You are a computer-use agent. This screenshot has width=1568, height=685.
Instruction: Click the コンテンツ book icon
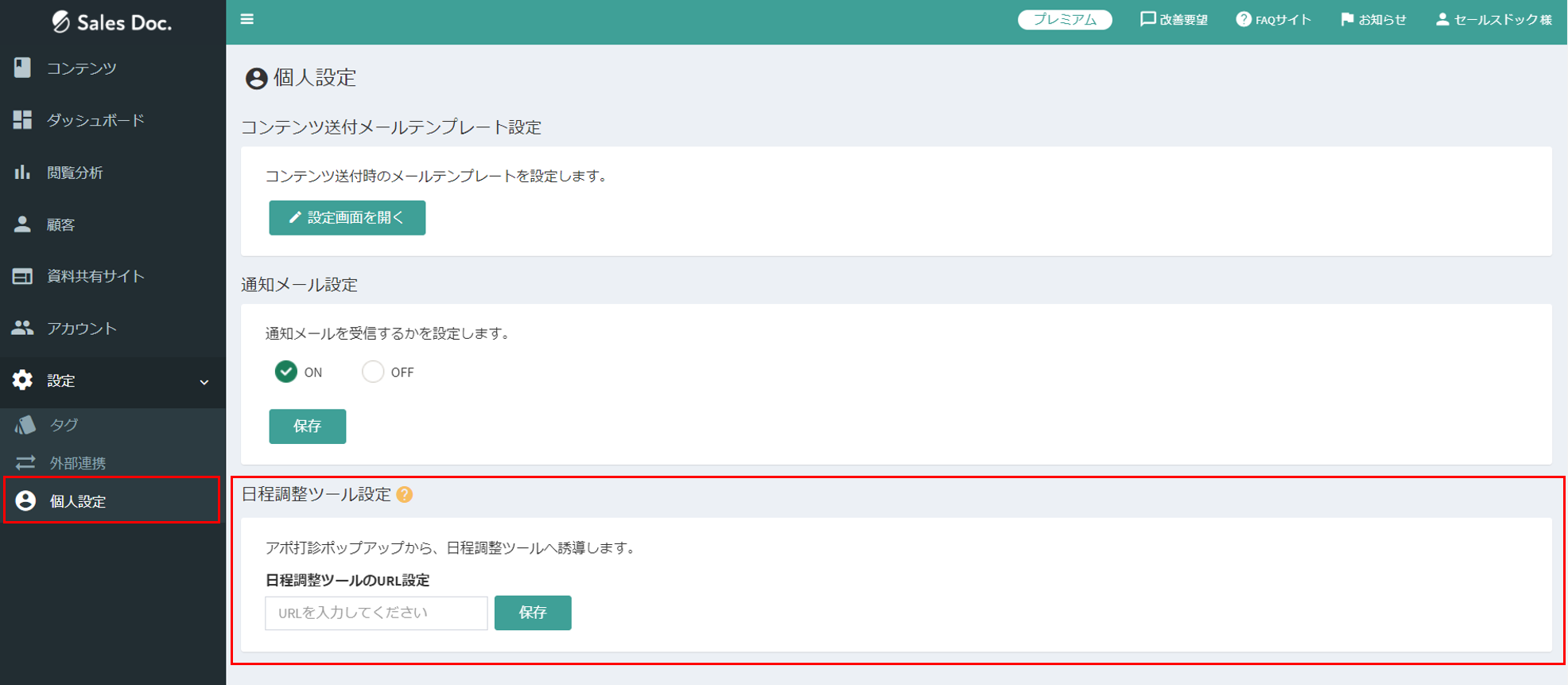(x=22, y=68)
